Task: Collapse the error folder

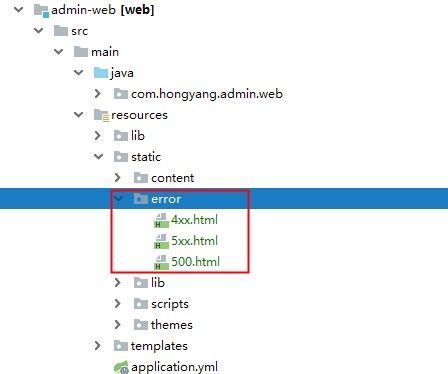Action: tap(118, 199)
